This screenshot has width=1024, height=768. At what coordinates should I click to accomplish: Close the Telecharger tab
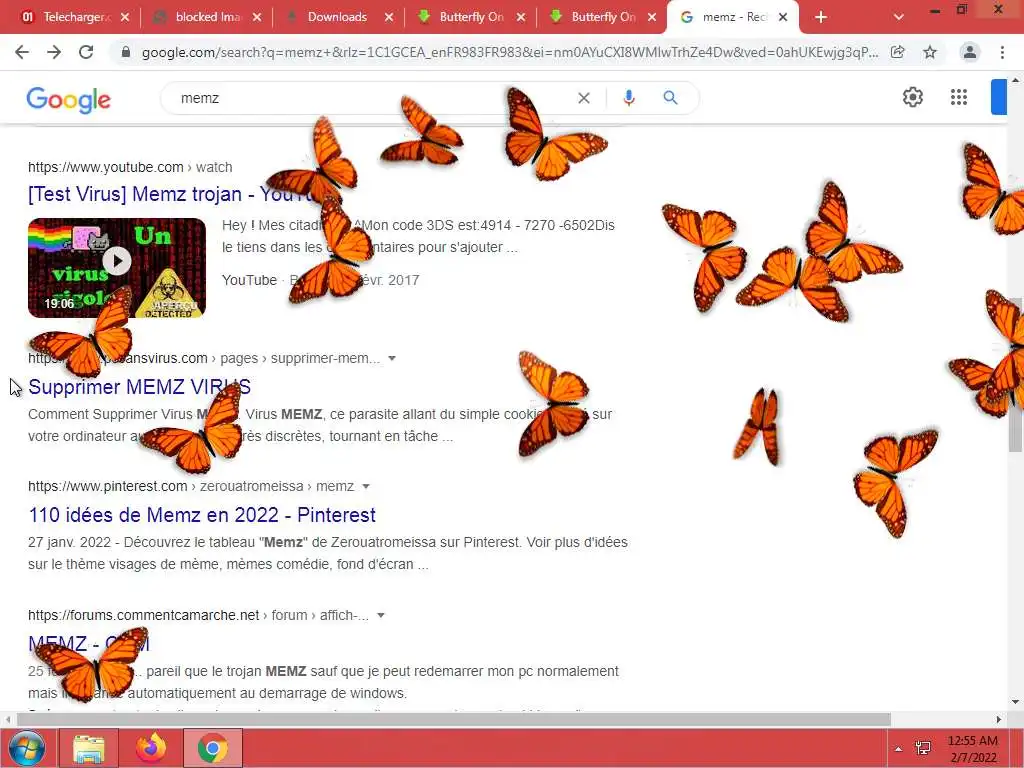[x=125, y=17]
